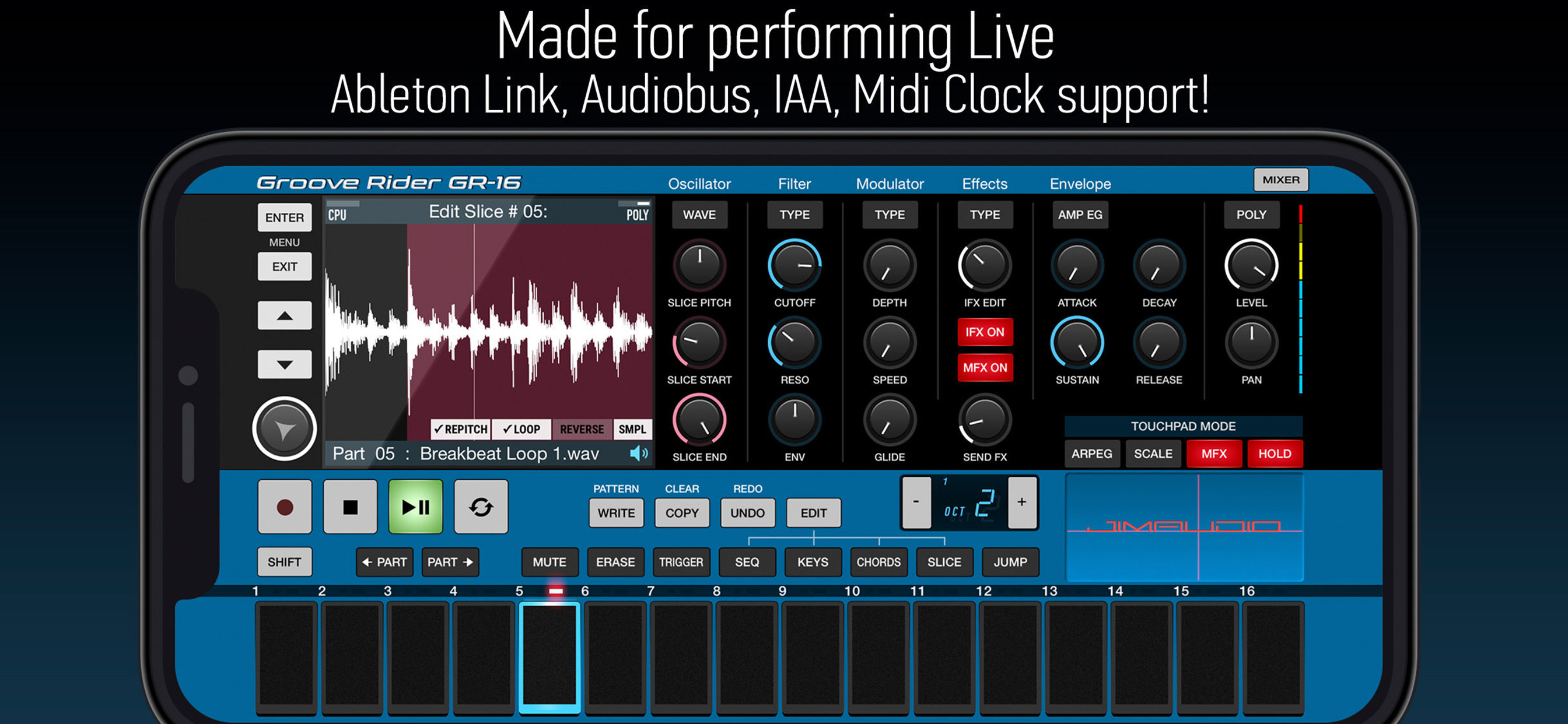Click the DECAY knob
1568x724 pixels.
(x=1159, y=265)
